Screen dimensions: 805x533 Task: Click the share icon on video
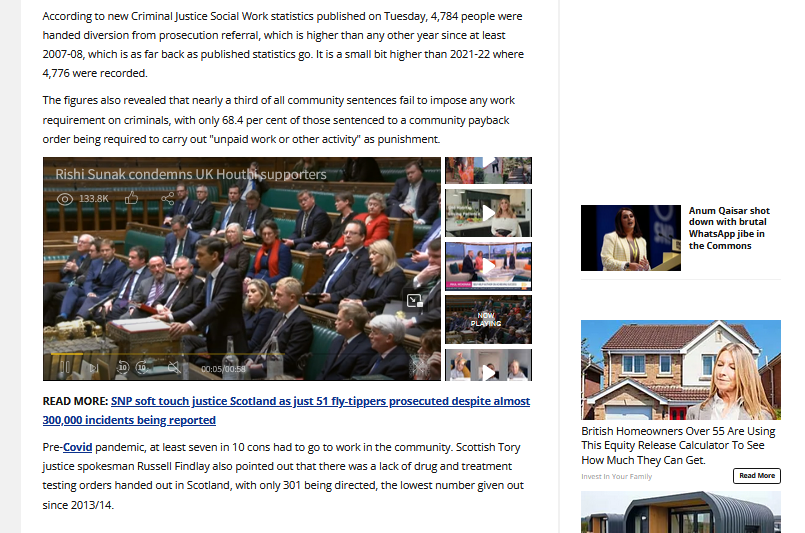coord(167,198)
